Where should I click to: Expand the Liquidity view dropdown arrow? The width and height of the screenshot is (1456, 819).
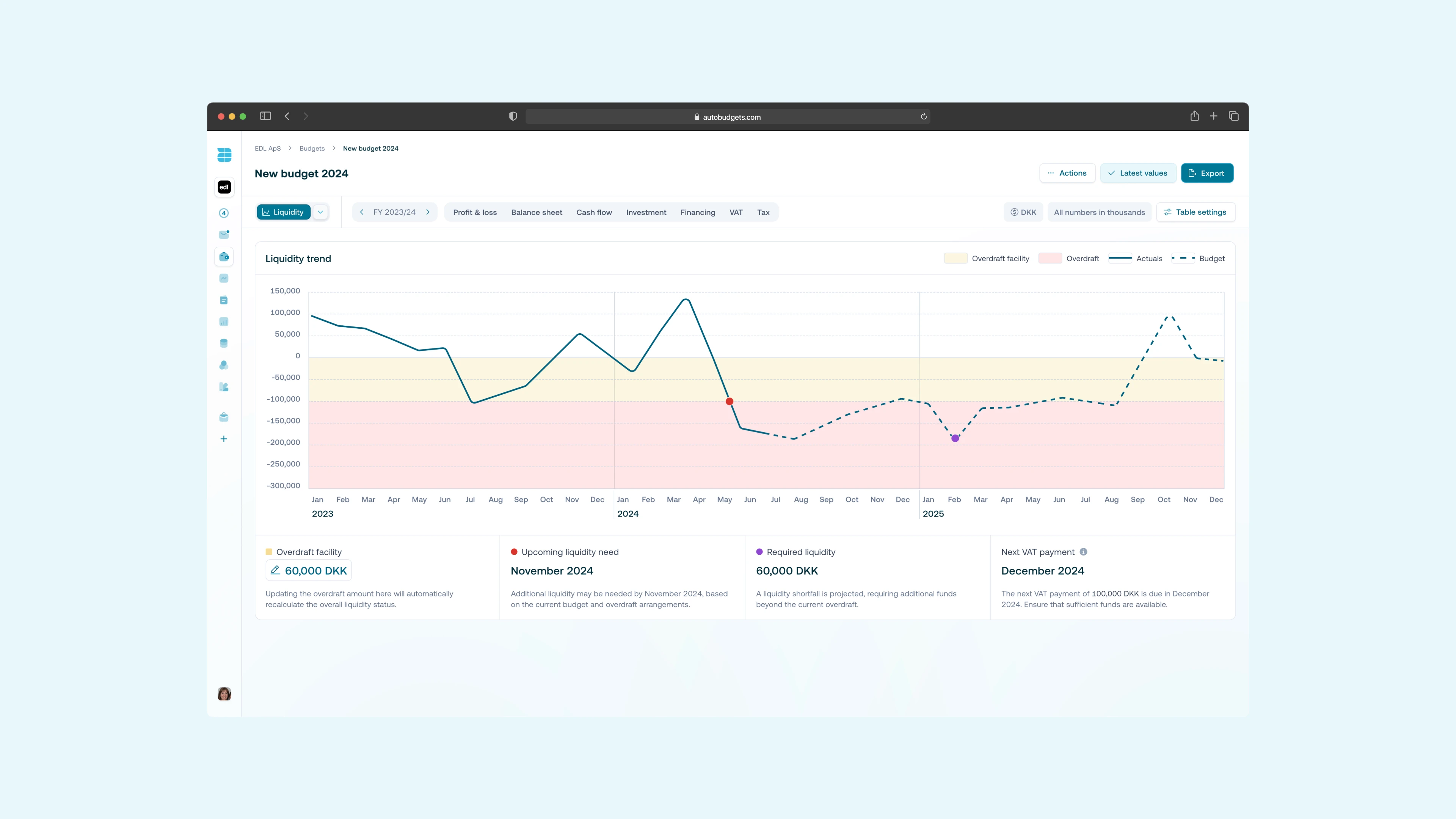(x=320, y=212)
